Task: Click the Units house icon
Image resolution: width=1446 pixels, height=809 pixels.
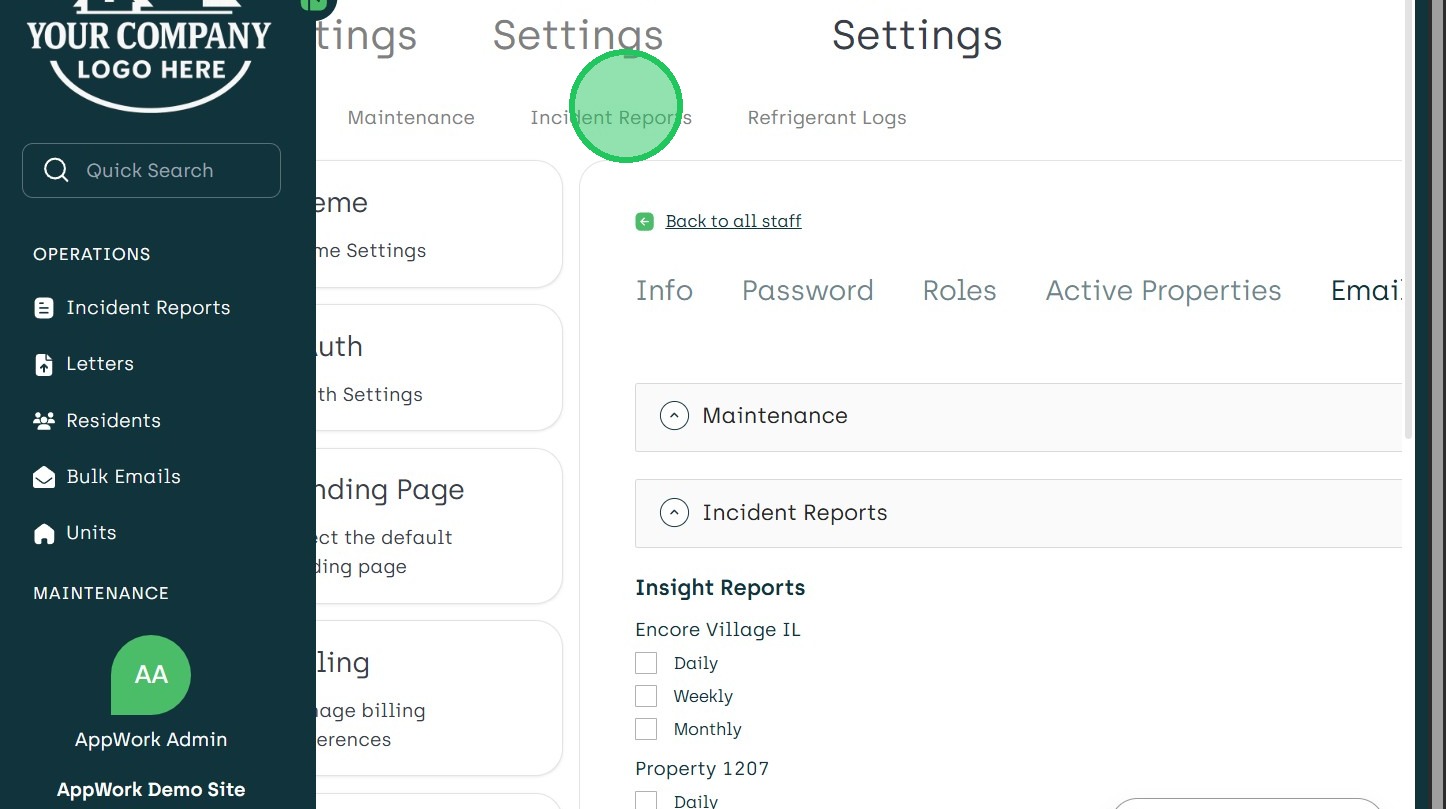Action: [x=44, y=534]
